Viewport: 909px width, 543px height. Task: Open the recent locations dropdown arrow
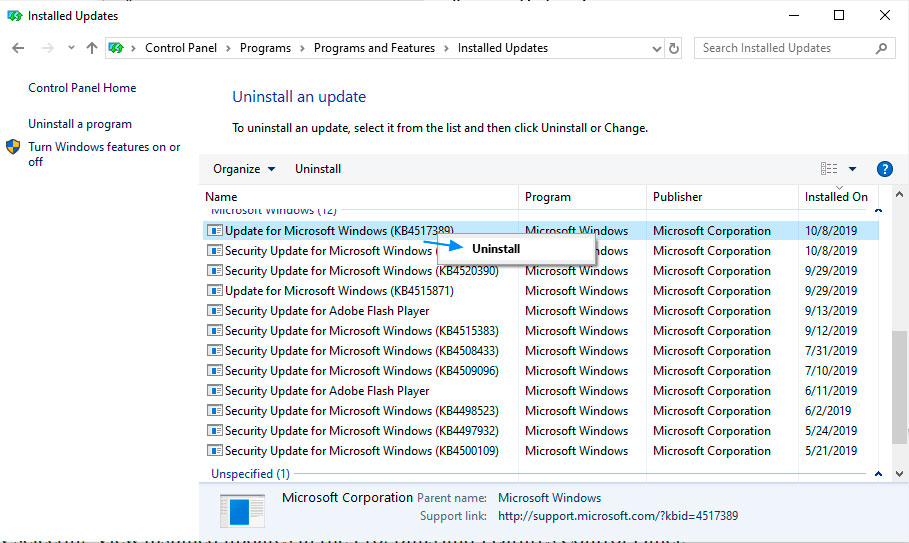[x=71, y=48]
